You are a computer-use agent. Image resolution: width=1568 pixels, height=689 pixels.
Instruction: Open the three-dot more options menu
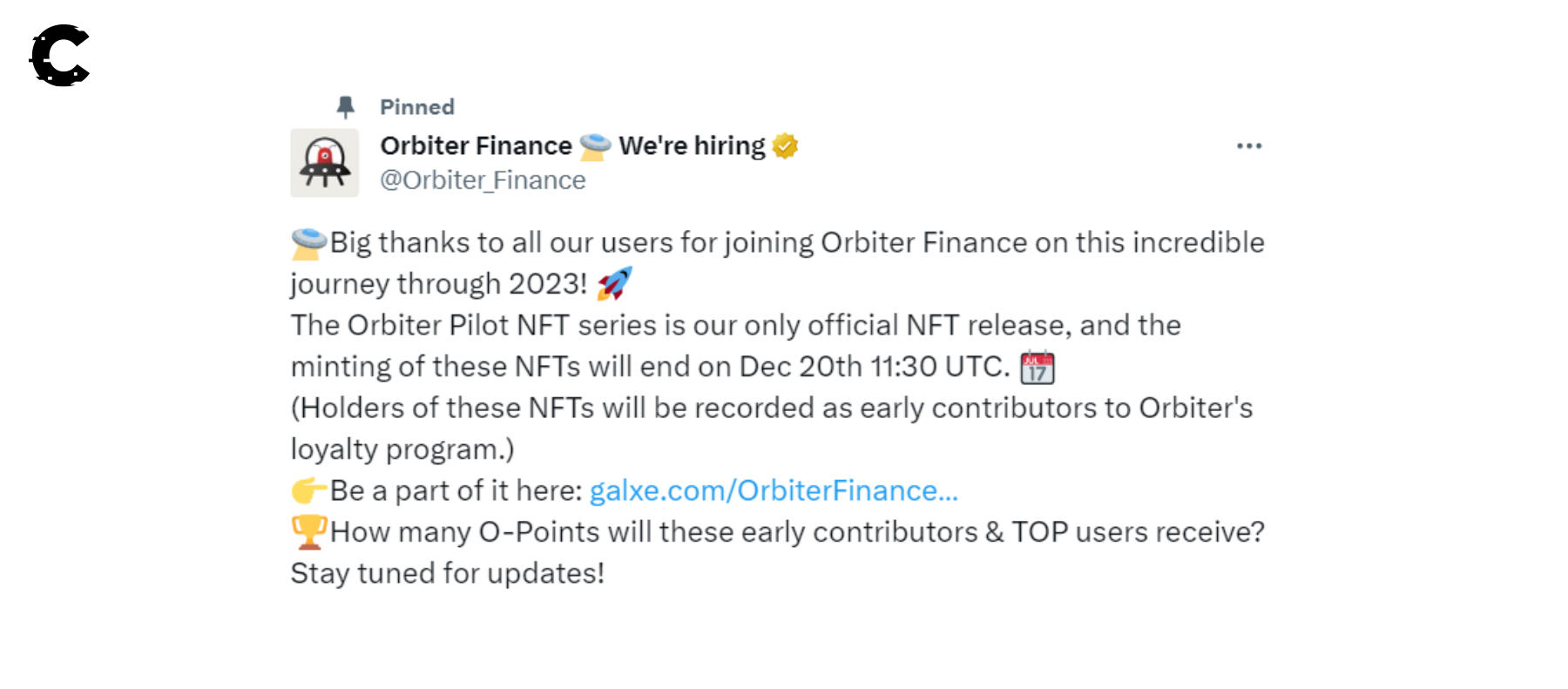click(x=1248, y=146)
